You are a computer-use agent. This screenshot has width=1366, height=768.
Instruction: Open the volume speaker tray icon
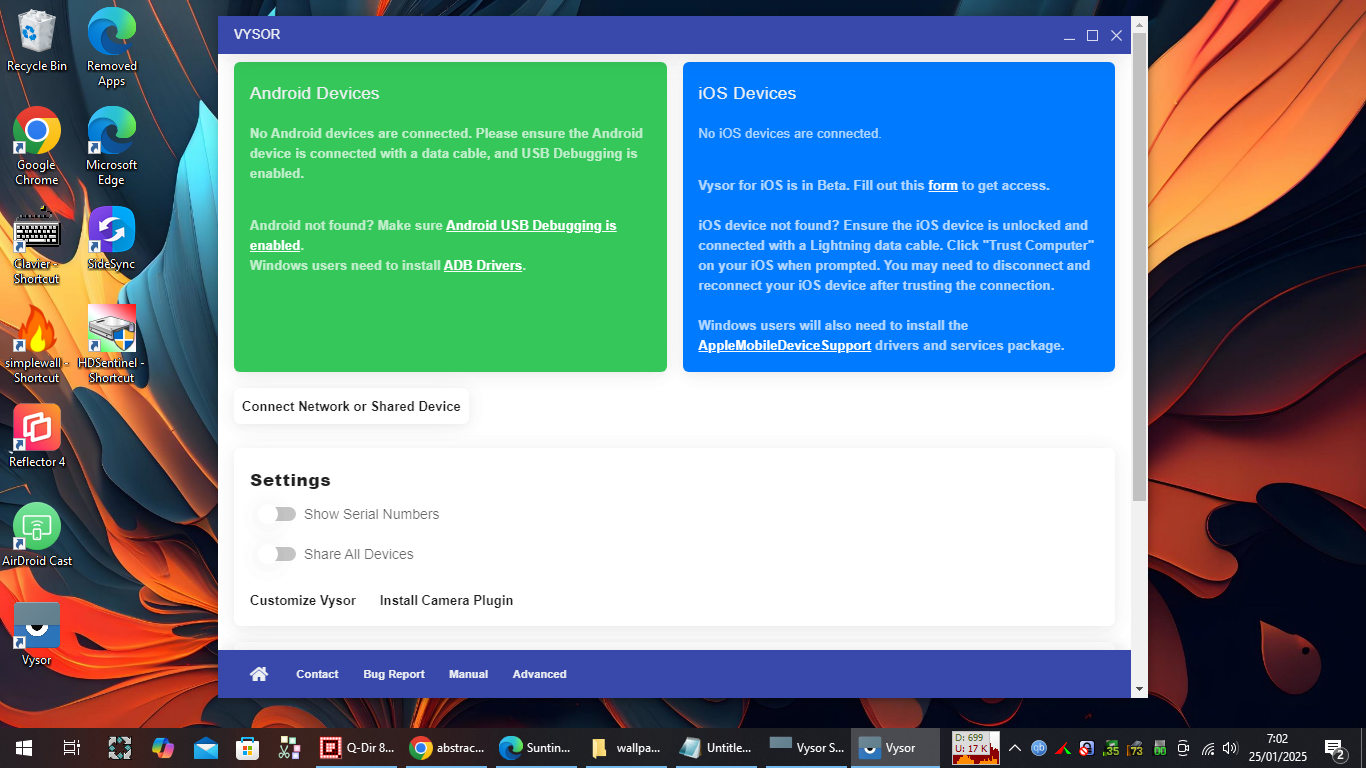click(1230, 748)
